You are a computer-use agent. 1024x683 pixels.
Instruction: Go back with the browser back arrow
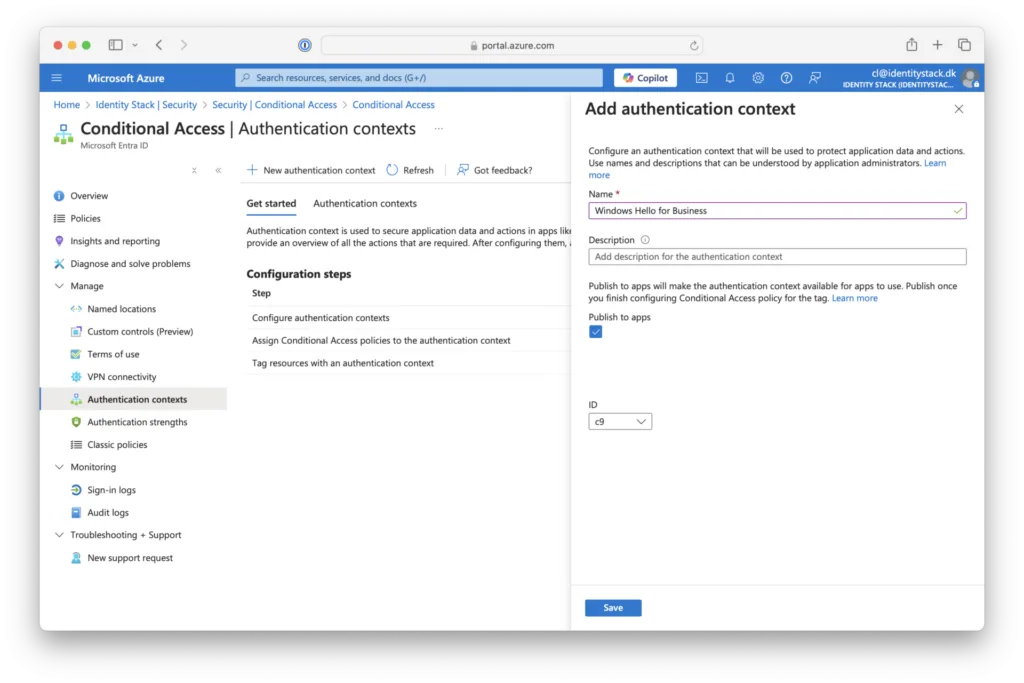(159, 45)
